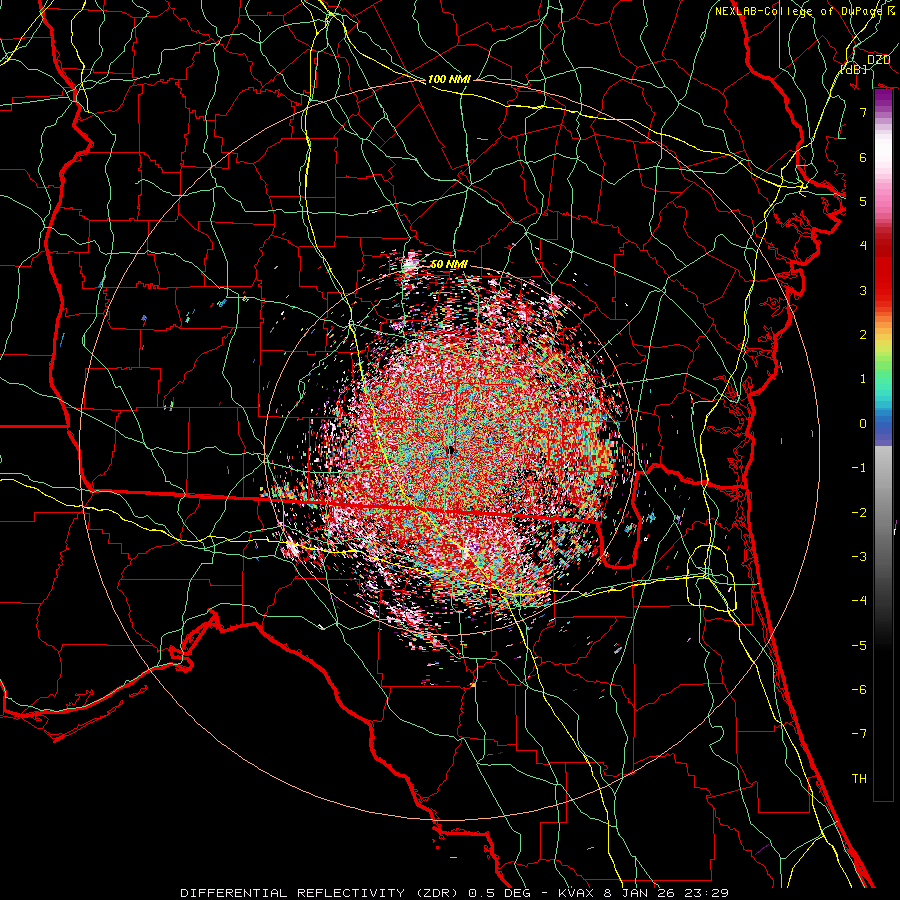Click the 7 value on the dB scale

(863, 112)
